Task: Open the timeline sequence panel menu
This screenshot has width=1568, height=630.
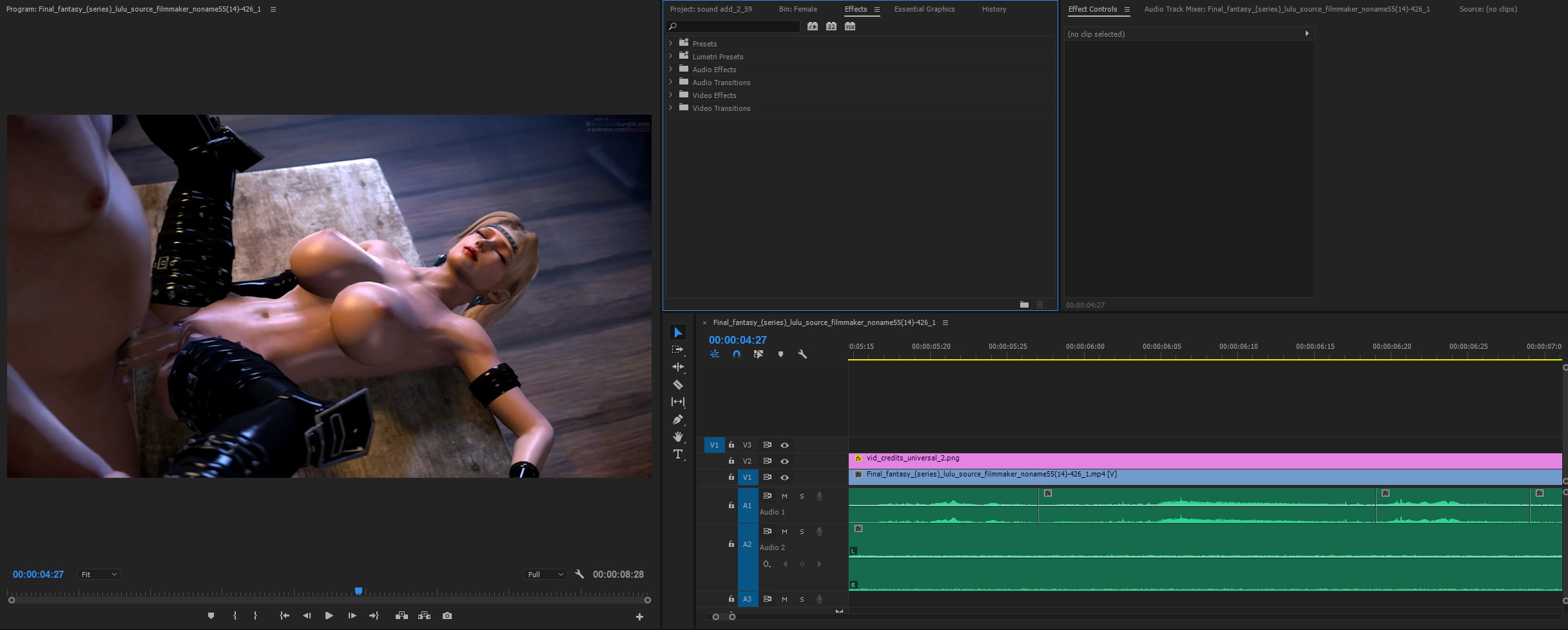Action: pos(945,322)
